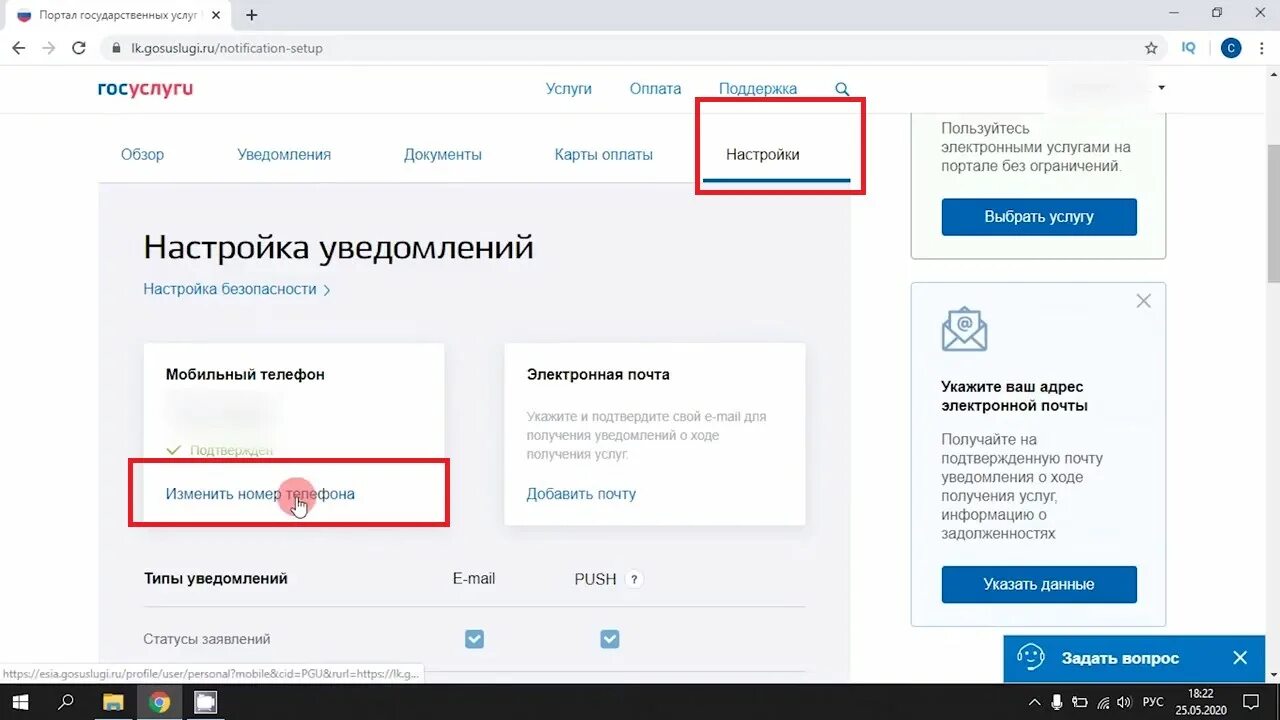The height and width of the screenshot is (720, 1280).
Task: Switch to the Уведомления tab
Action: point(284,155)
